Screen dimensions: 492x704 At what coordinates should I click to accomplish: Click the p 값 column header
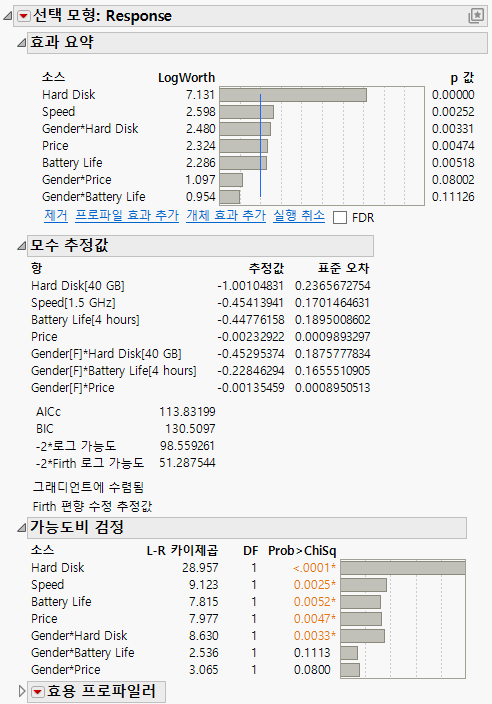[462, 78]
